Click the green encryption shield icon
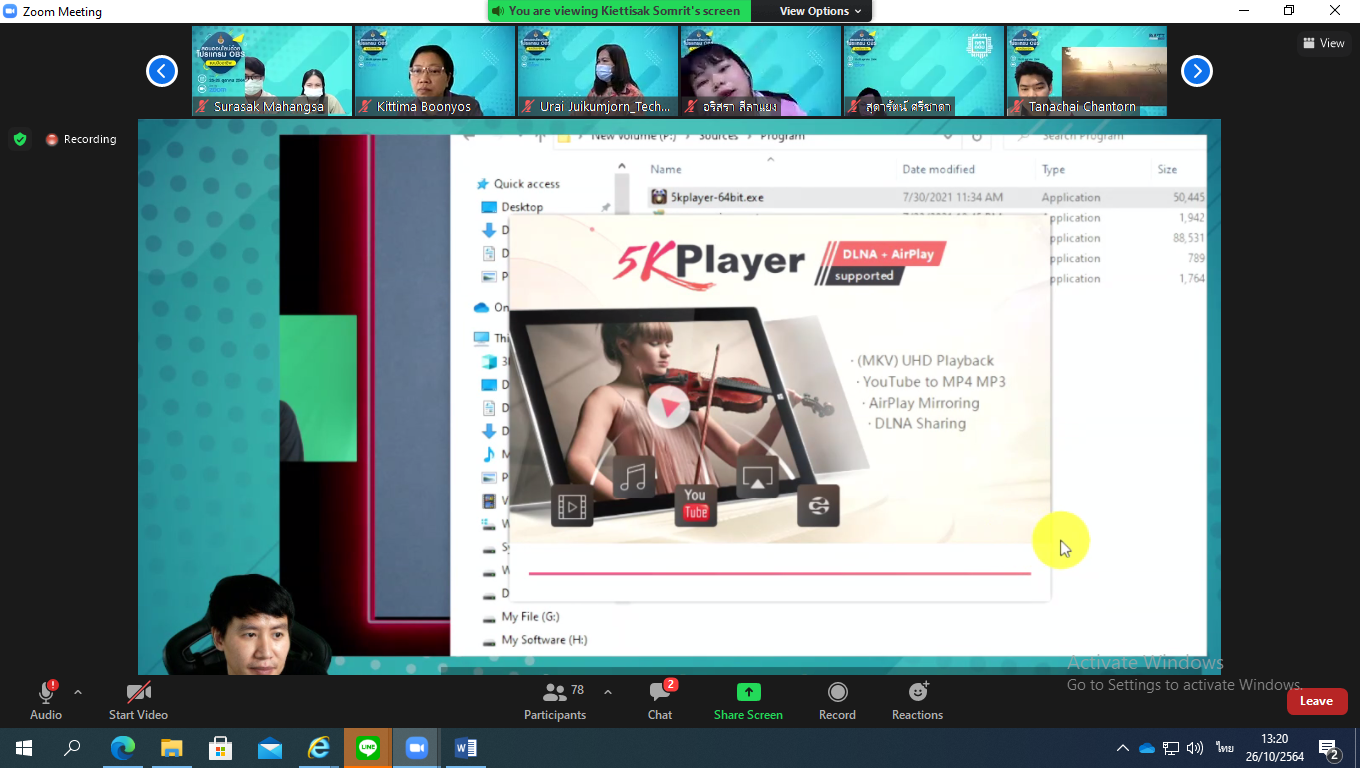 pos(20,139)
